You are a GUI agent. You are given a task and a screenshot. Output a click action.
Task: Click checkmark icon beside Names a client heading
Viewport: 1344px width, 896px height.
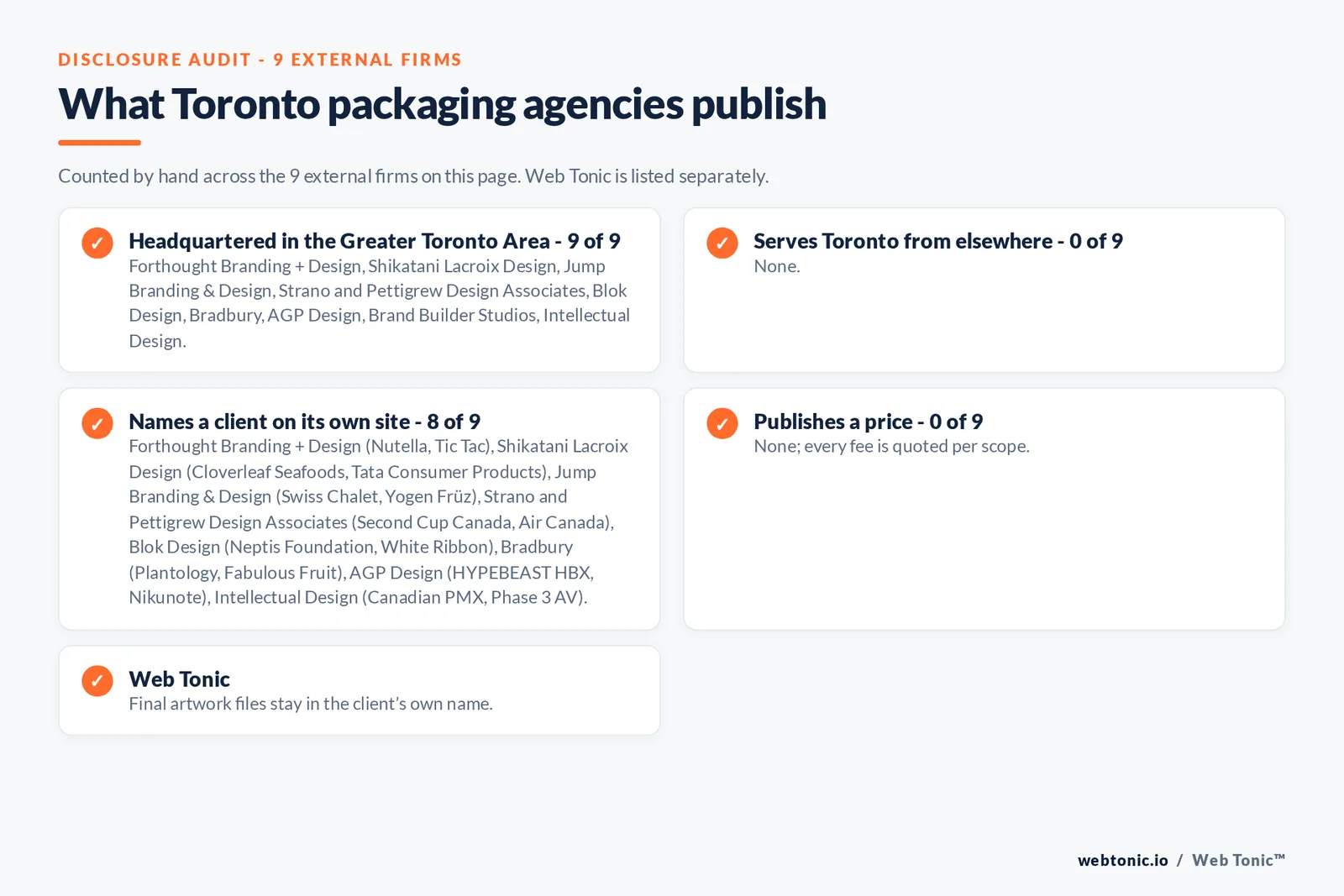[97, 423]
